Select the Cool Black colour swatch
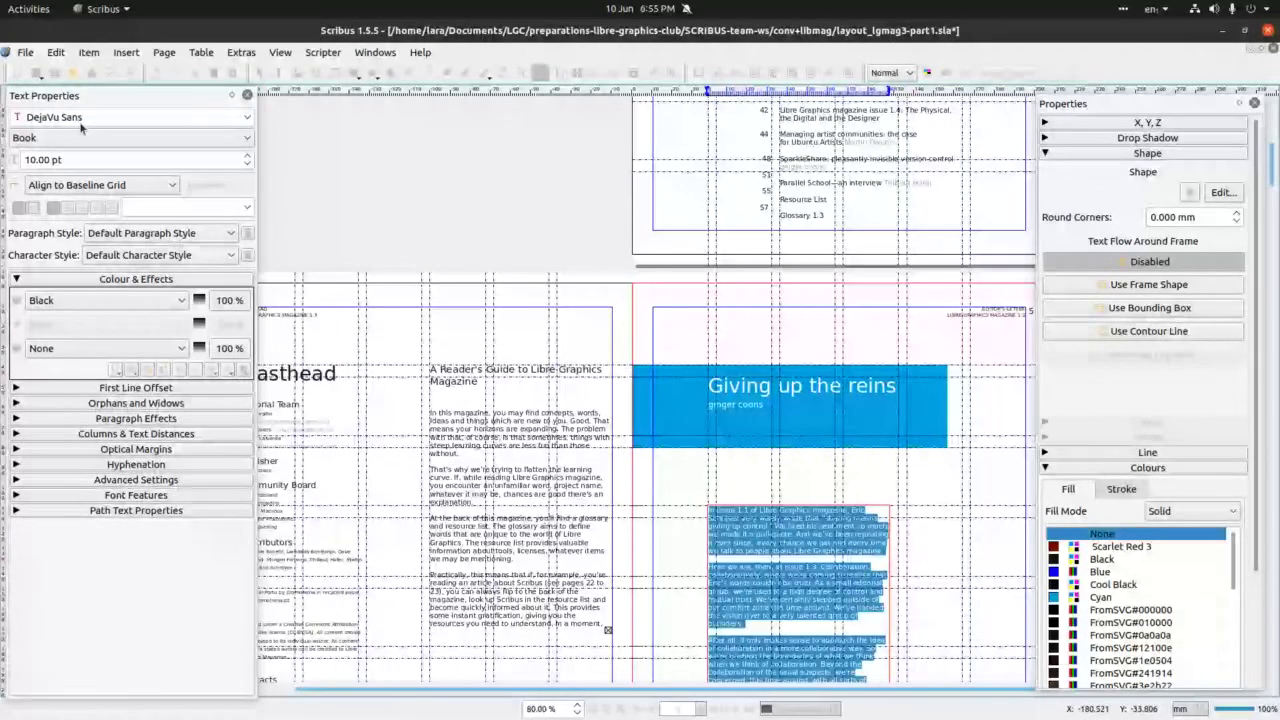The height and width of the screenshot is (720, 1280). pyautogui.click(x=1113, y=584)
